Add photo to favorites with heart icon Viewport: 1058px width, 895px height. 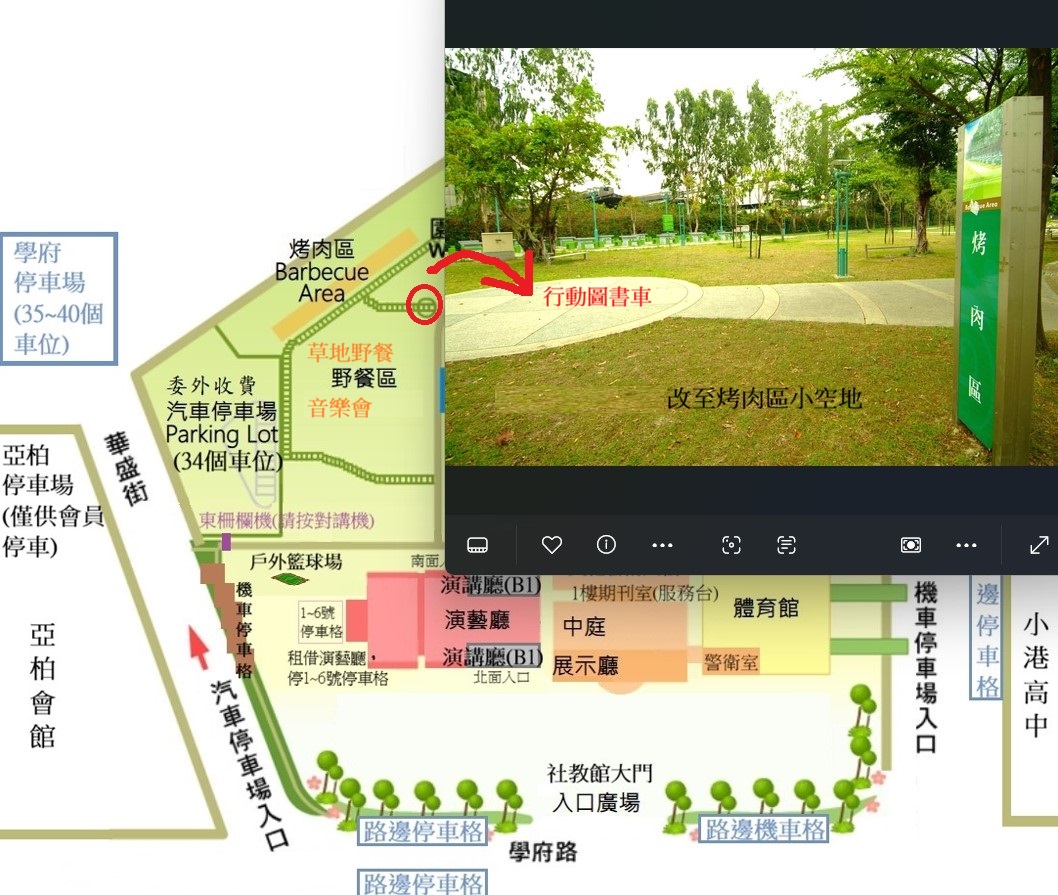pos(551,545)
